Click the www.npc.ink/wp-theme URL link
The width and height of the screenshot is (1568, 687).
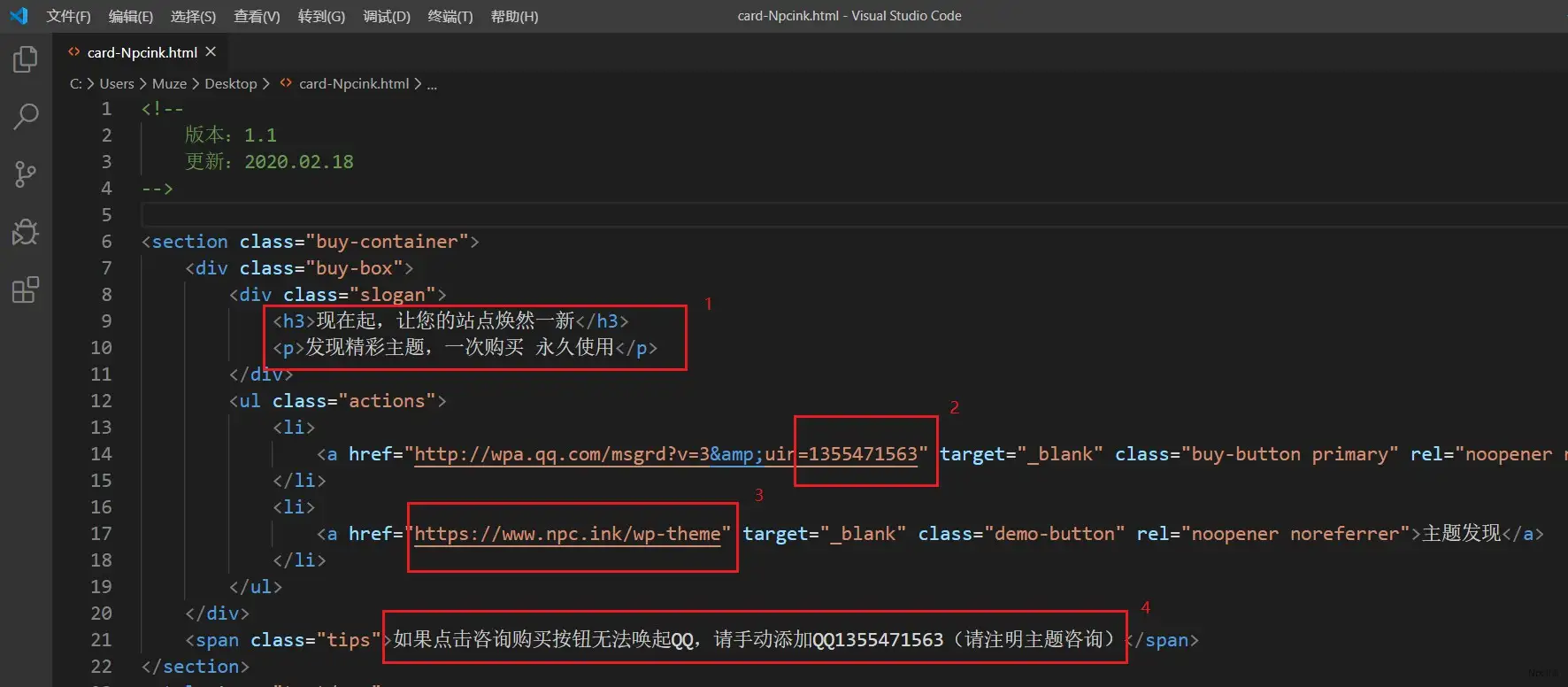567,534
